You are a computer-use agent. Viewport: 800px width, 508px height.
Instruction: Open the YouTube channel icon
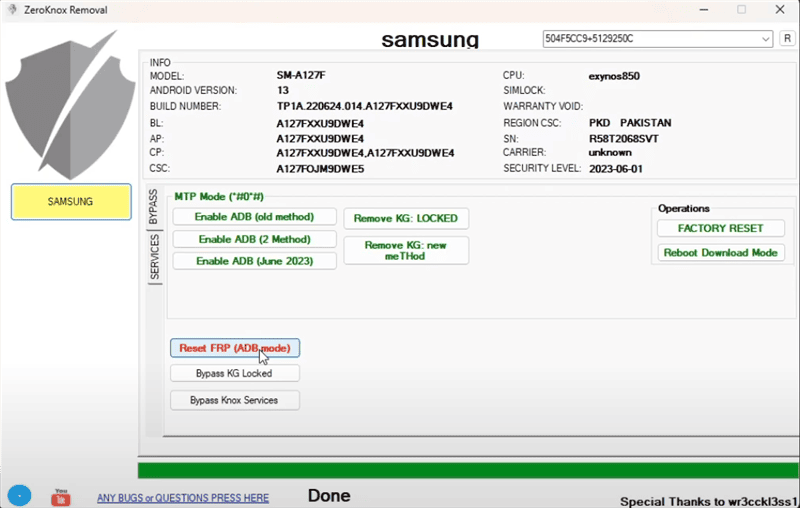pos(61,496)
